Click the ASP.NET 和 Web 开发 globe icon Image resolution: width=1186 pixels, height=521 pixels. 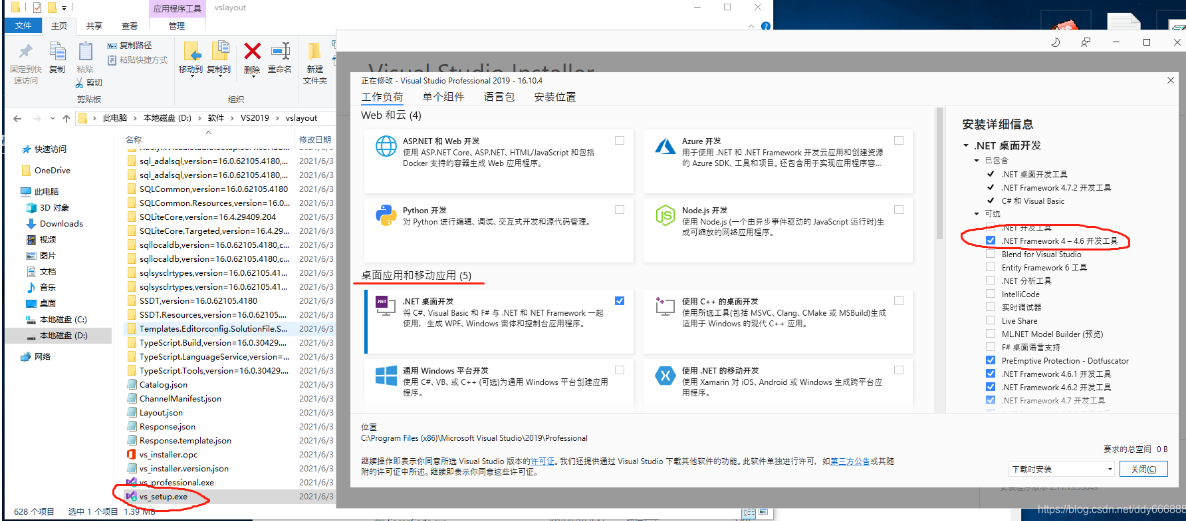coord(387,145)
